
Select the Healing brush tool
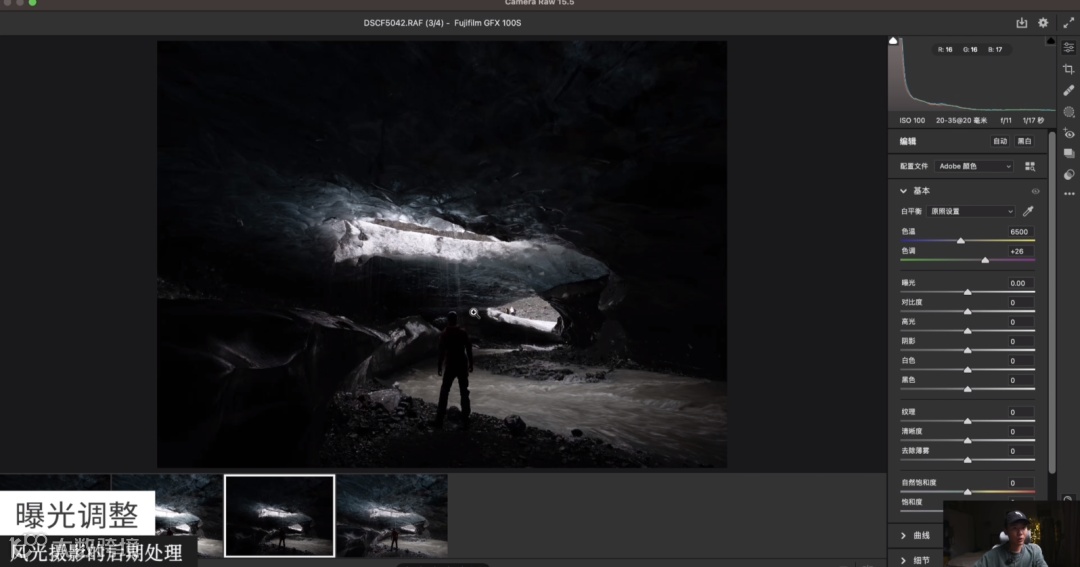click(1069, 90)
